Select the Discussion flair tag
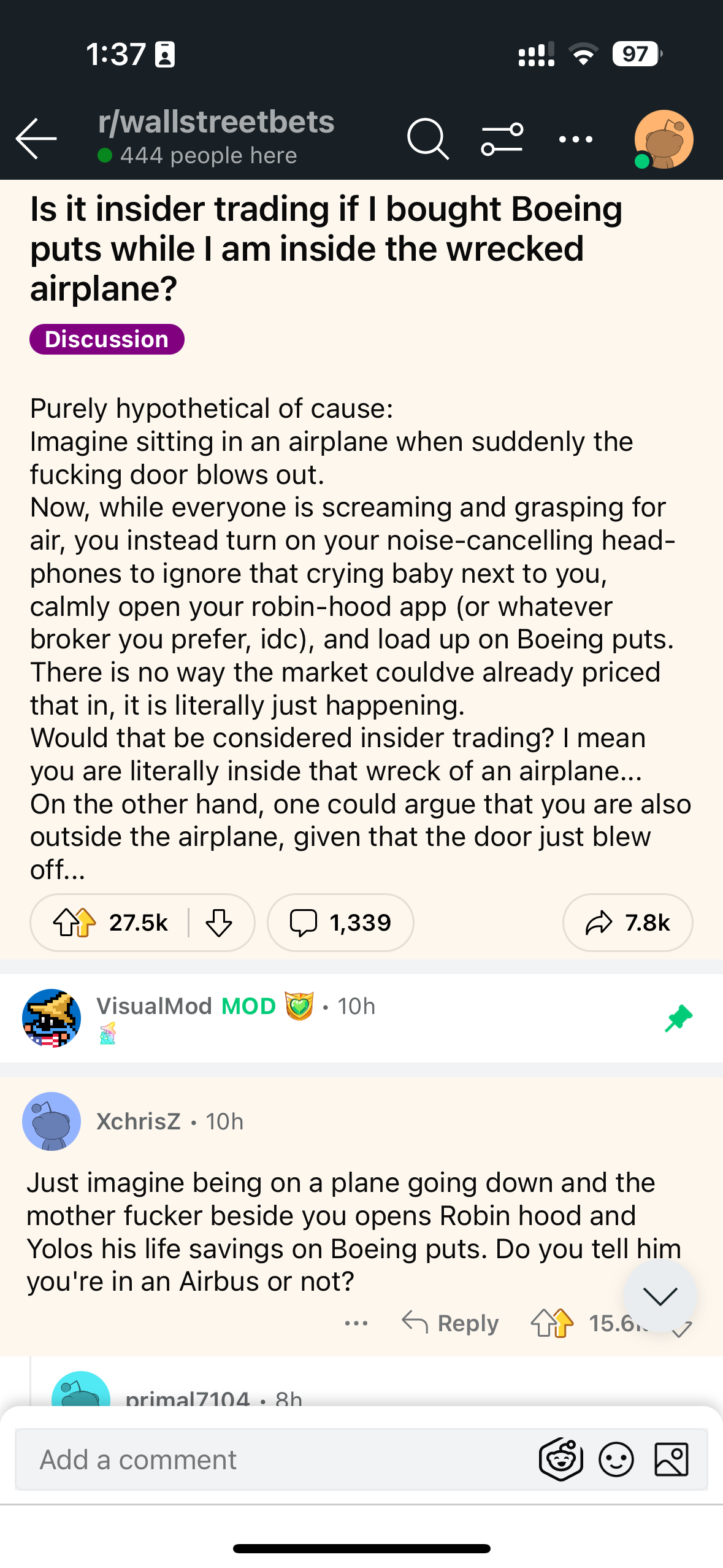 (x=107, y=339)
